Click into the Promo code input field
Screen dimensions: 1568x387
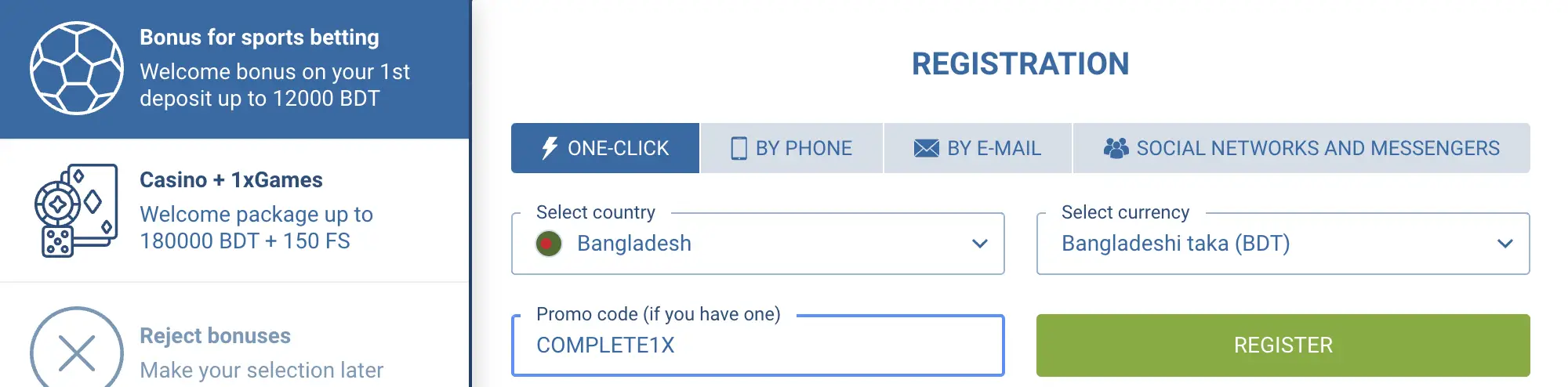[757, 345]
